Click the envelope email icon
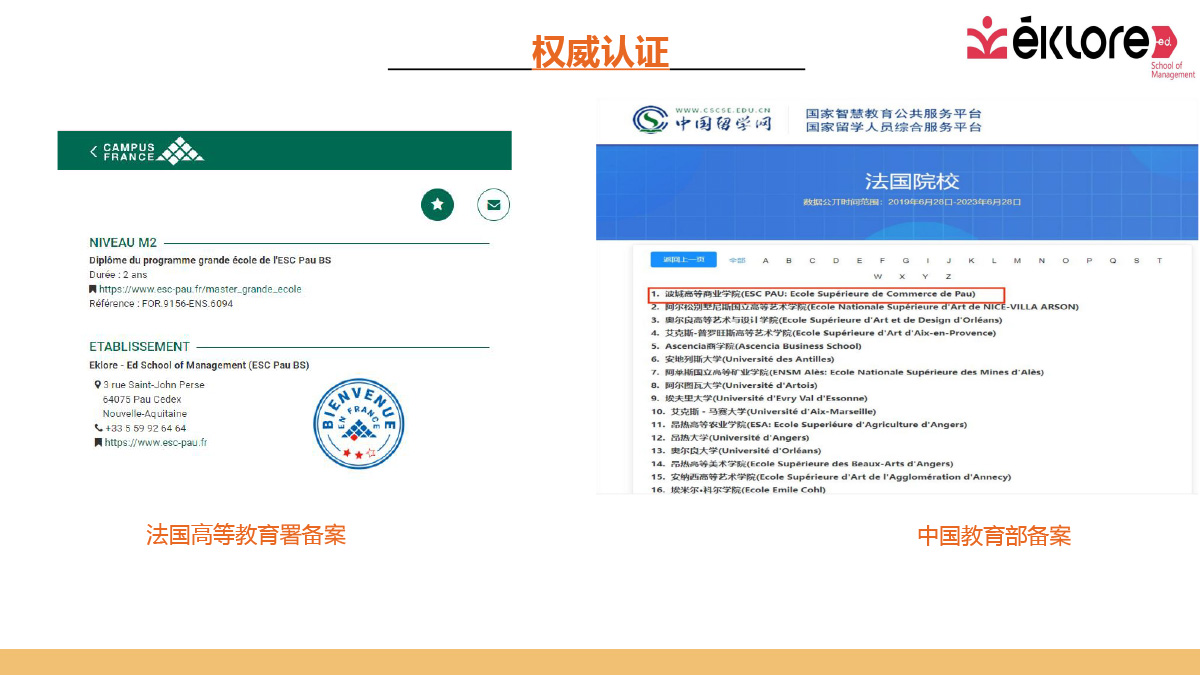 coord(493,204)
